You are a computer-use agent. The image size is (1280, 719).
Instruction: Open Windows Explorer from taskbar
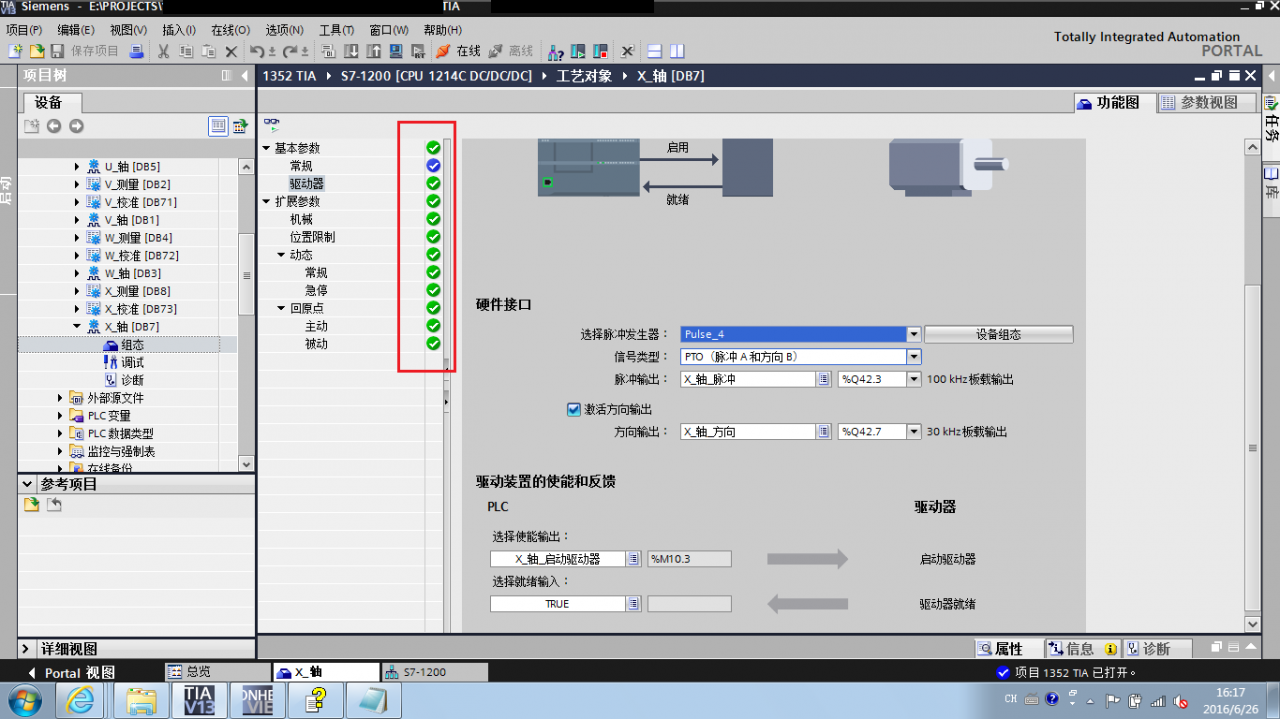tap(141, 699)
